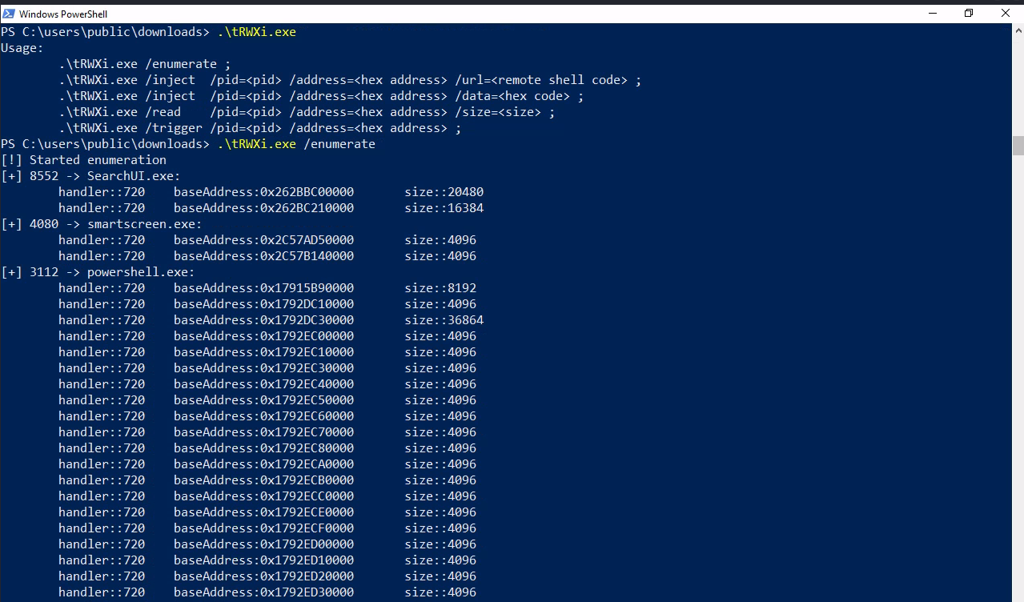Image resolution: width=1024 pixels, height=602 pixels.
Task: Click the /read usage line with /size=<size>
Action: pyautogui.click(x=307, y=112)
